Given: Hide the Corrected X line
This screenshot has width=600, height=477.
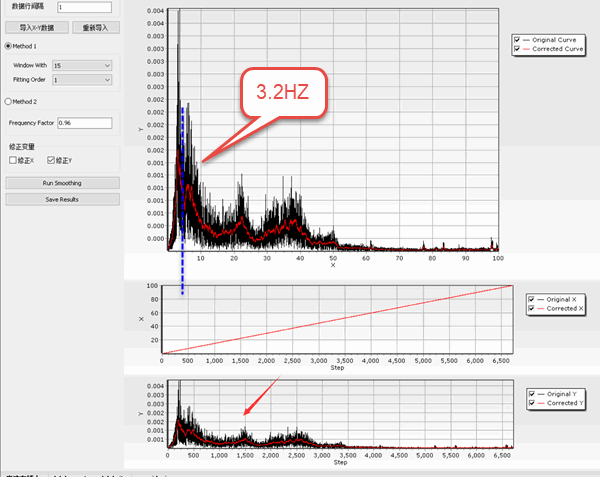Looking at the screenshot, I should (x=531, y=308).
